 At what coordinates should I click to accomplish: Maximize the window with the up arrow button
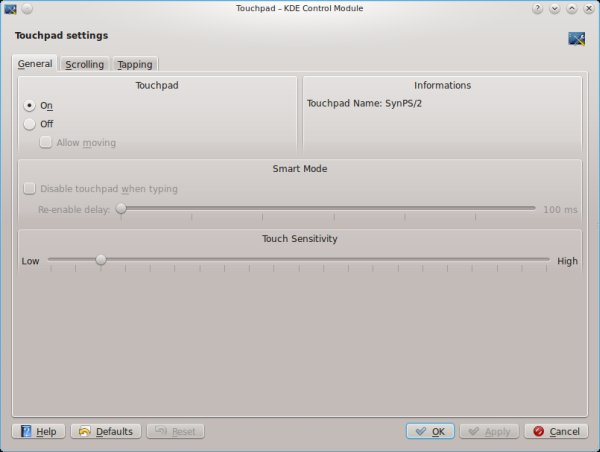[x=572, y=8]
